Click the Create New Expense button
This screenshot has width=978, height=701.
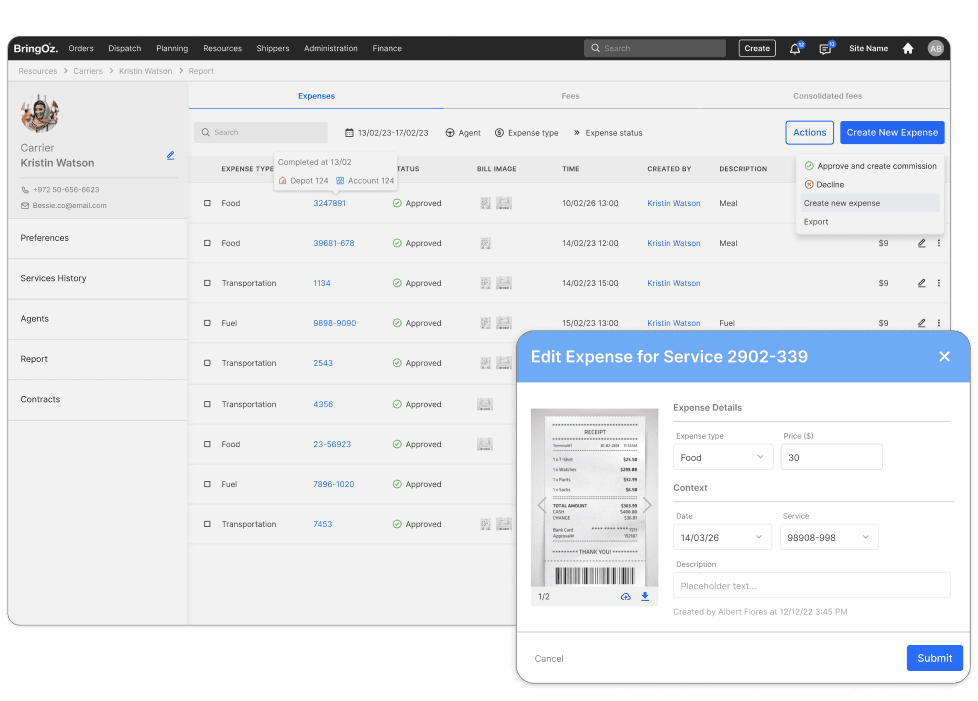point(892,132)
